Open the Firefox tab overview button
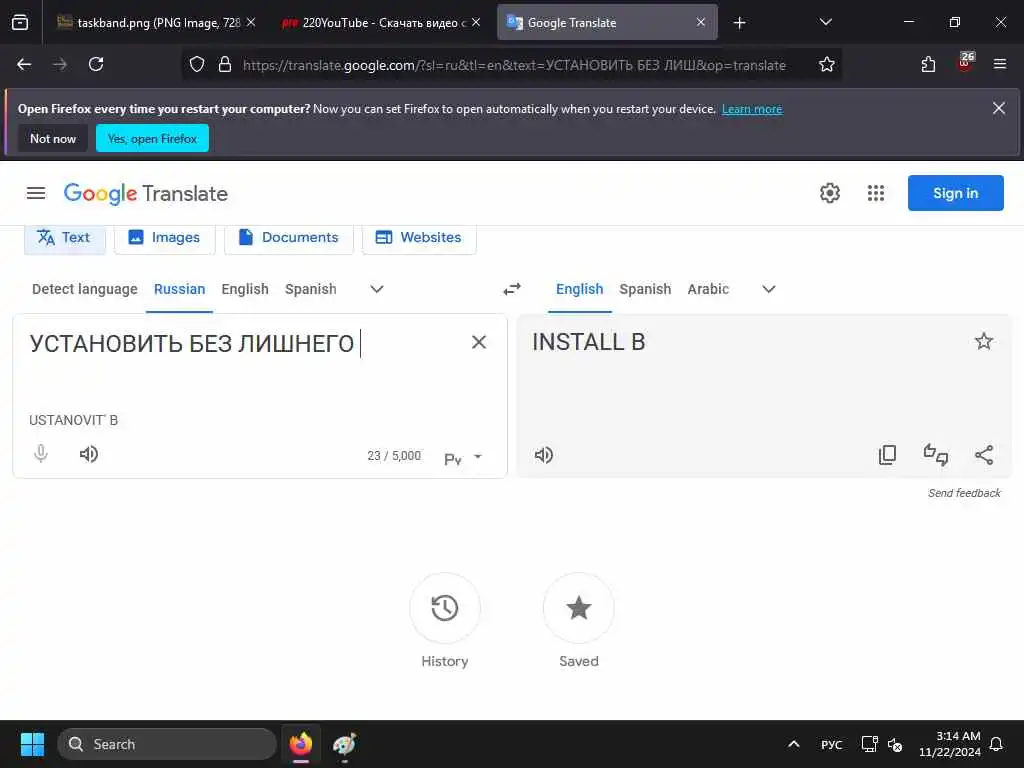Screen dimensions: 1024x768 (20, 23)
